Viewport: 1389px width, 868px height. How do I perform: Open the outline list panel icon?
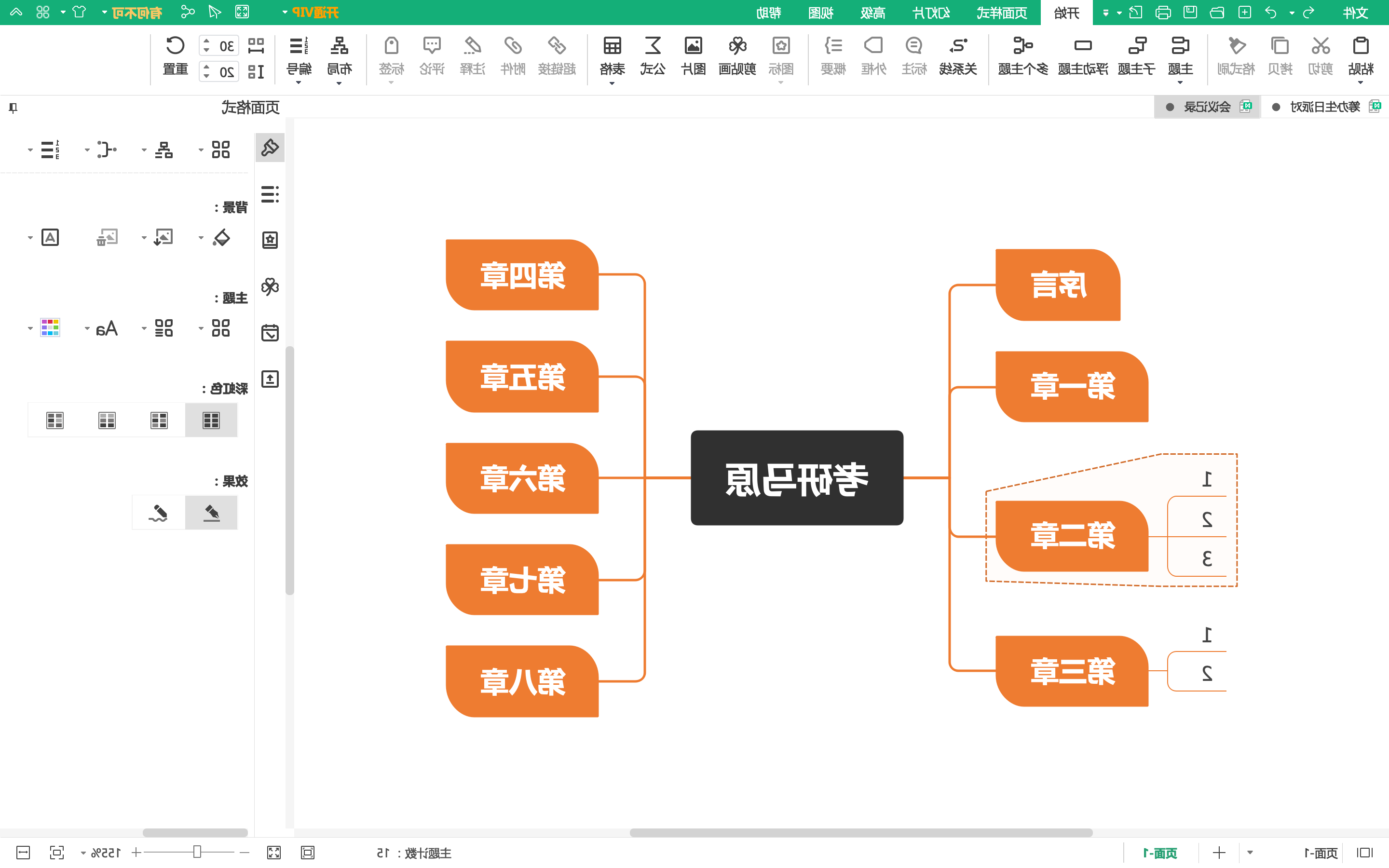point(270,194)
